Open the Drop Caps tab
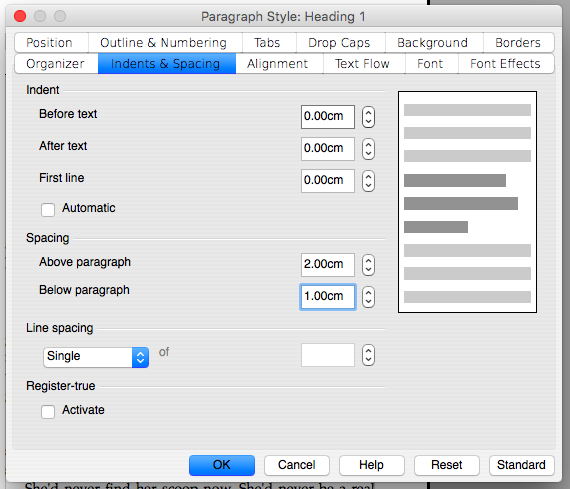The image size is (570, 489). tap(340, 43)
